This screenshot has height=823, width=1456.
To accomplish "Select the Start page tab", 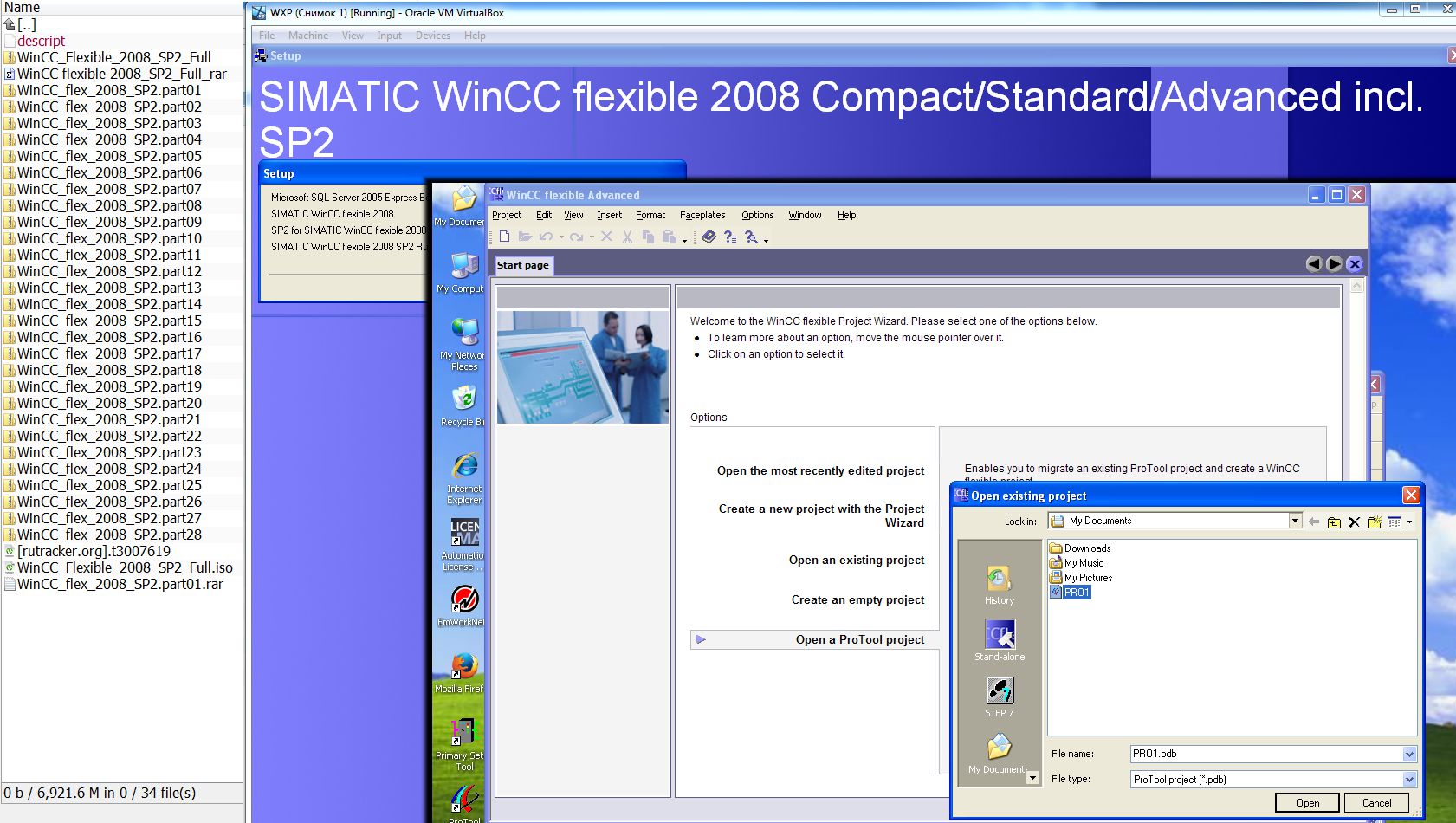I will click(523, 265).
